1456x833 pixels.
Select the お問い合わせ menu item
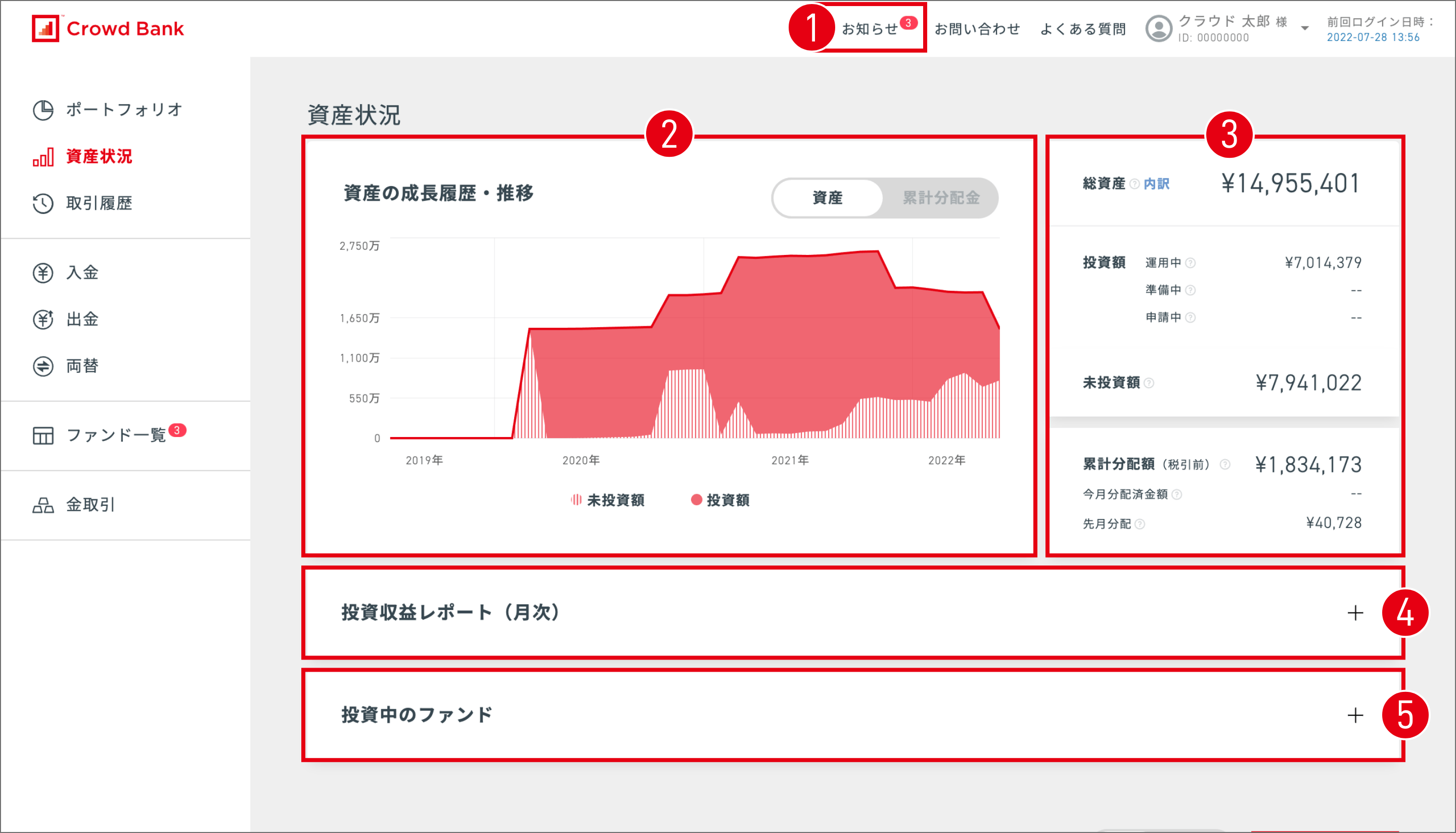(978, 28)
